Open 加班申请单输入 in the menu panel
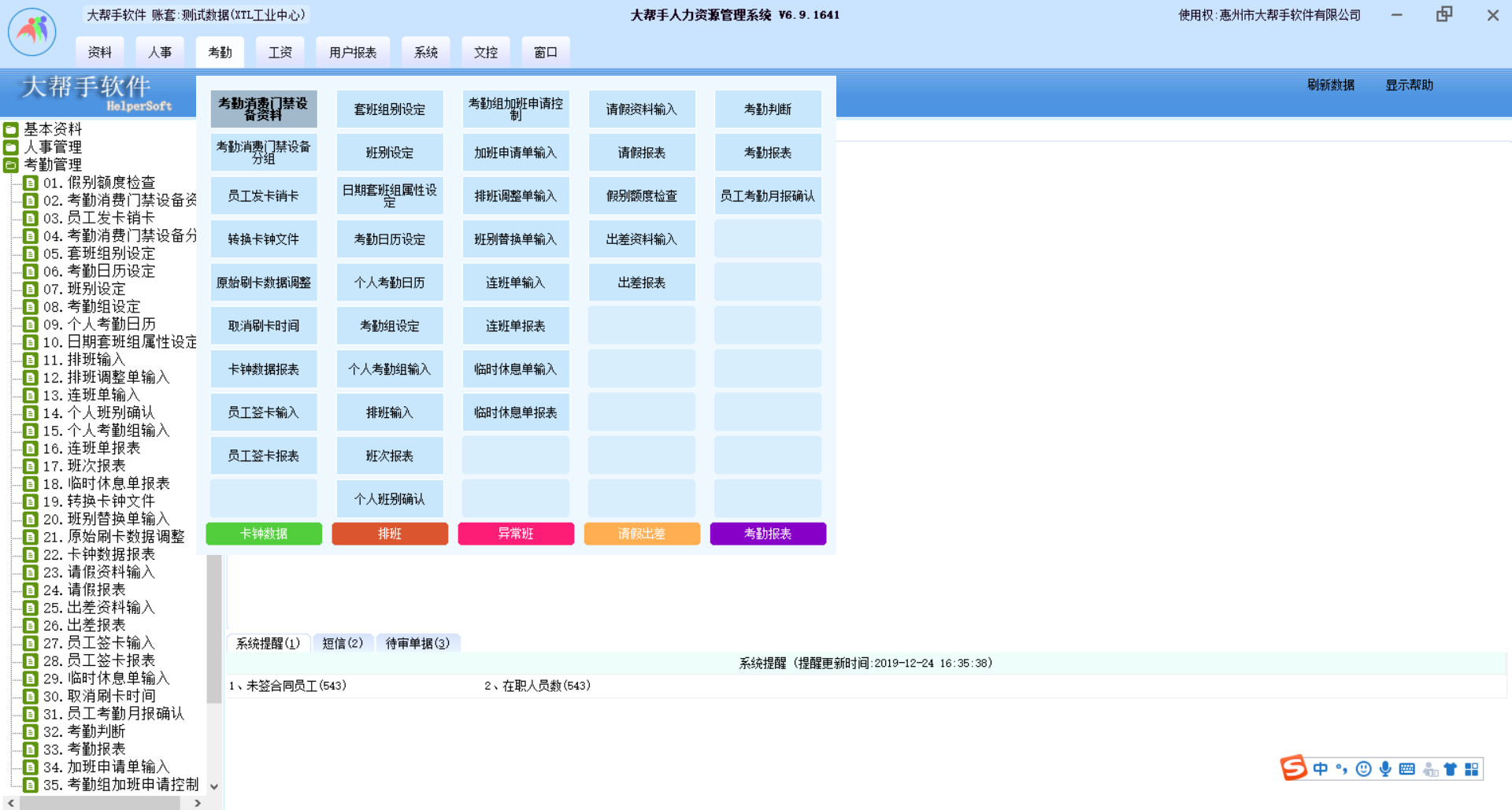The width and height of the screenshot is (1512, 810). pyautogui.click(x=516, y=153)
